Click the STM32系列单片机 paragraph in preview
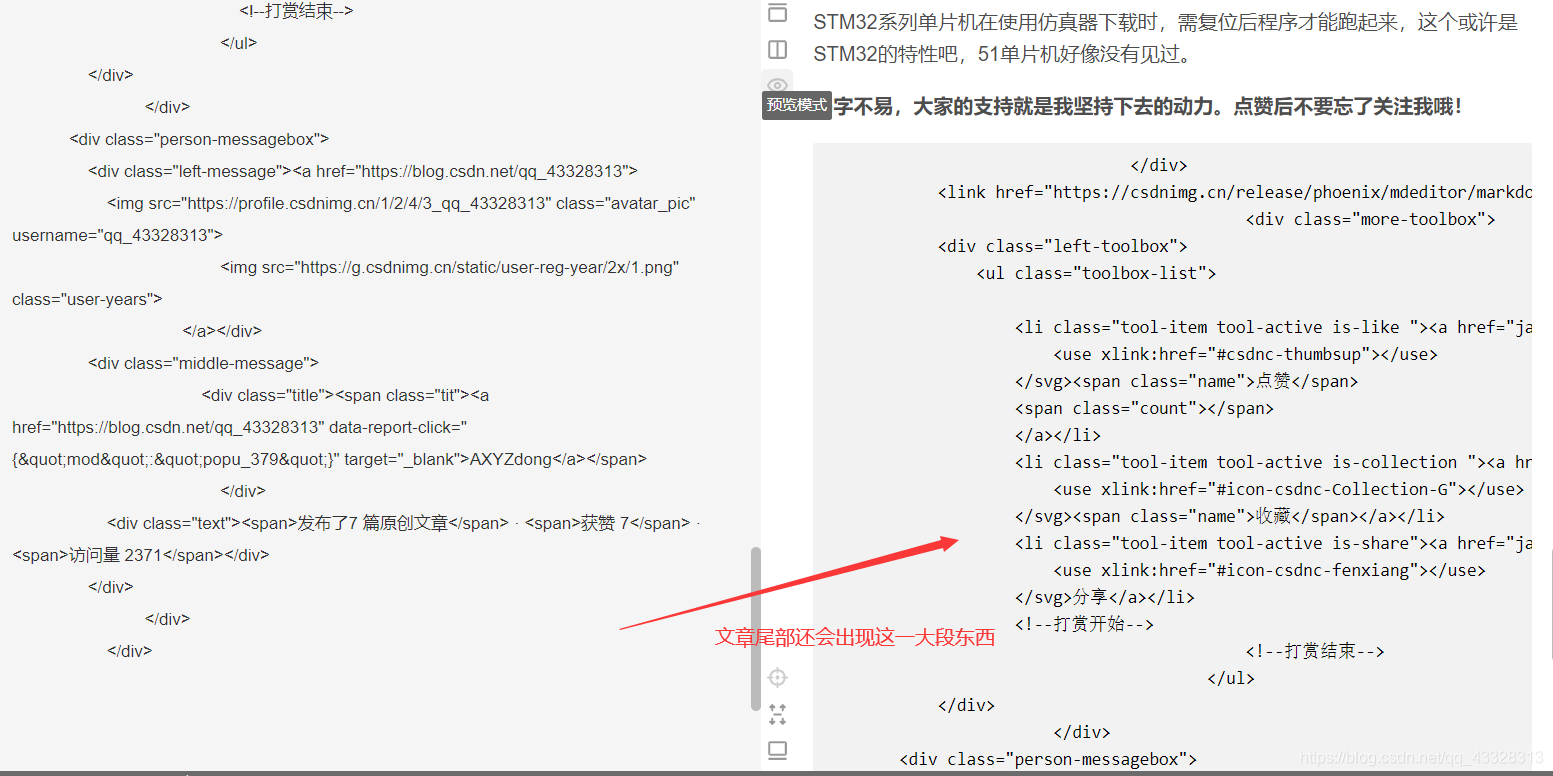The height and width of the screenshot is (776, 1553). pyautogui.click(x=1165, y=37)
